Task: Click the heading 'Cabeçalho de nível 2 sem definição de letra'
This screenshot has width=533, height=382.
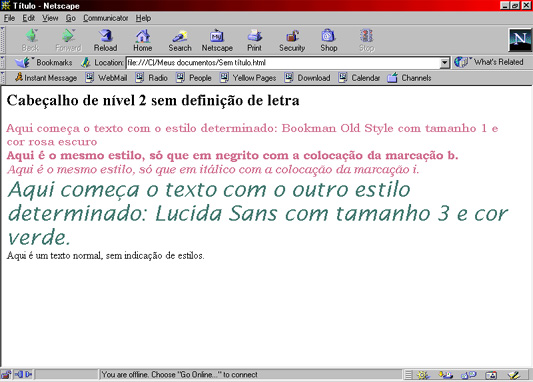Action: tap(153, 101)
